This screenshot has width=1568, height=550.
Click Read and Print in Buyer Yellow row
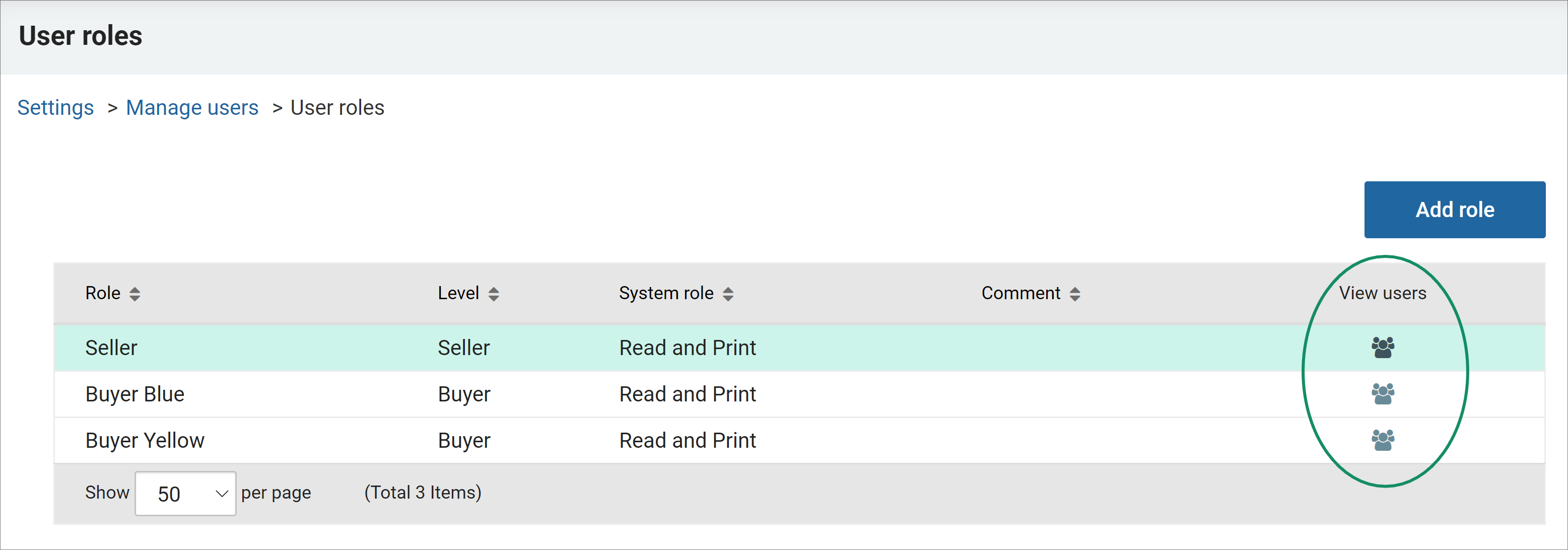point(687,440)
